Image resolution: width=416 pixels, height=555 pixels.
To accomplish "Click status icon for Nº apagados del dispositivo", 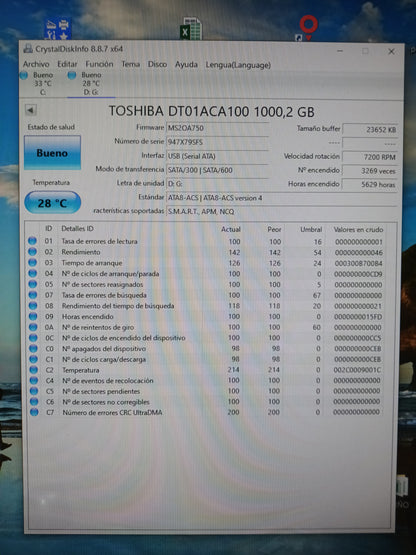I will pos(33,348).
